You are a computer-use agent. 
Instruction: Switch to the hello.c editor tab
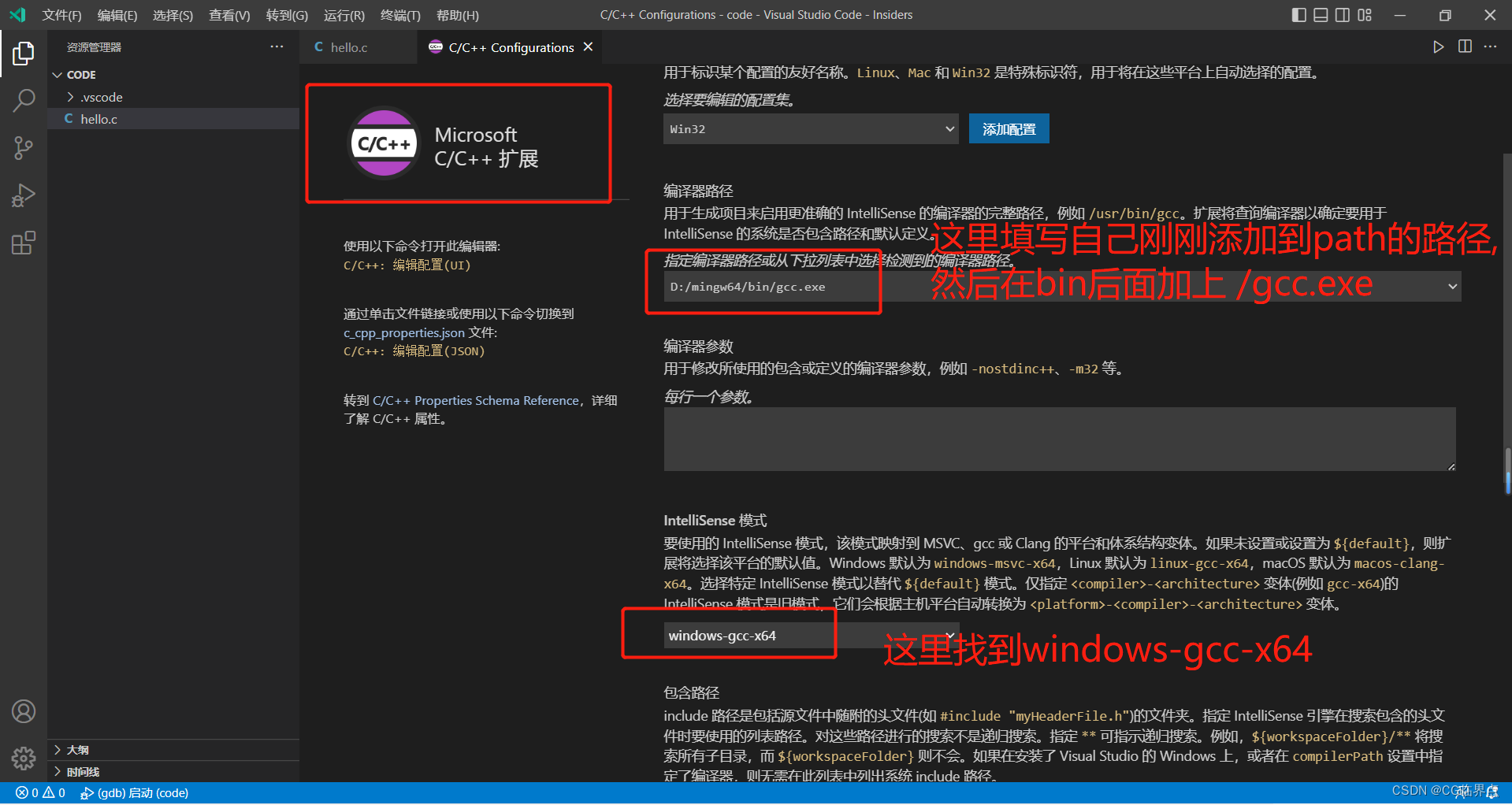[x=358, y=47]
